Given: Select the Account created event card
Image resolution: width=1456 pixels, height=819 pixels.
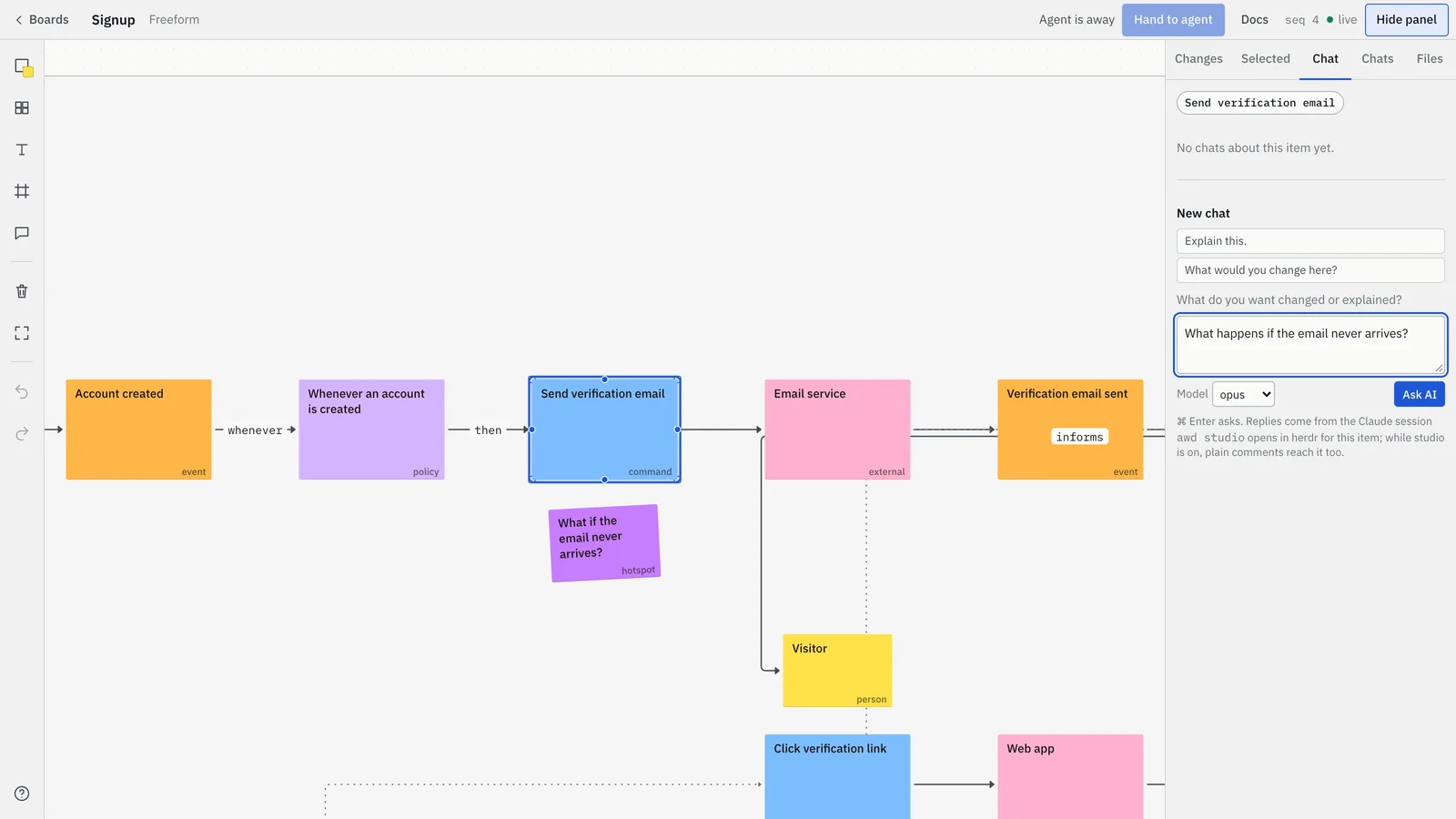Looking at the screenshot, I should coord(138,430).
